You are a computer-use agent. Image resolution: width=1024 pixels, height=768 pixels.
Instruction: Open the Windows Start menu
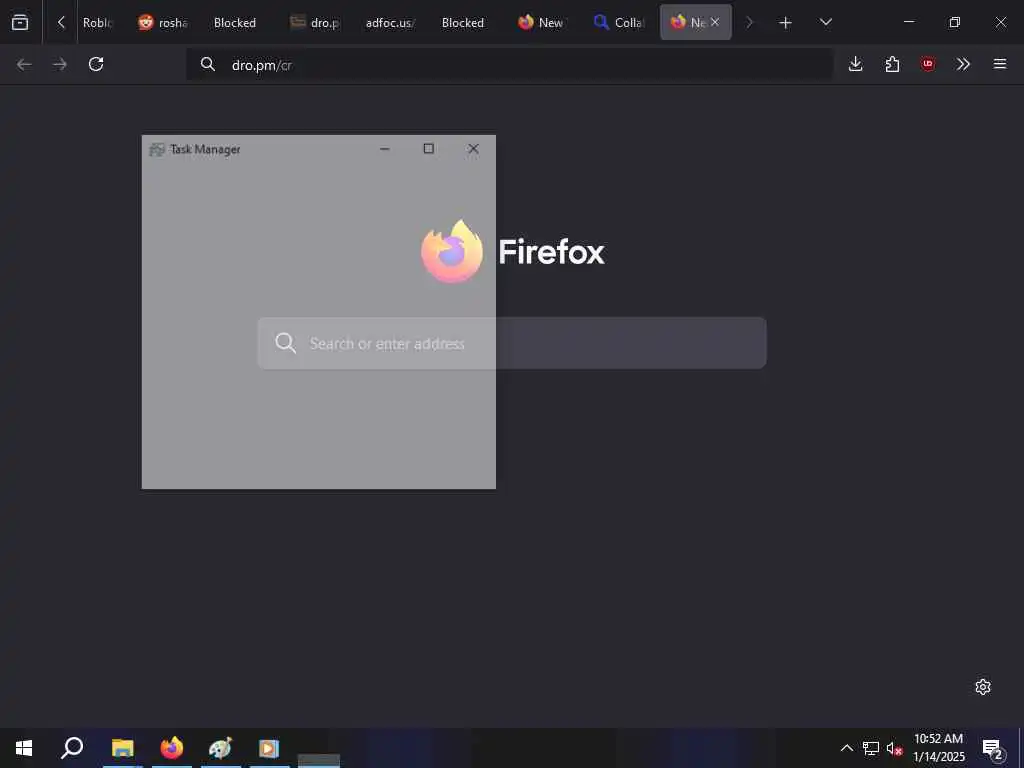point(24,748)
